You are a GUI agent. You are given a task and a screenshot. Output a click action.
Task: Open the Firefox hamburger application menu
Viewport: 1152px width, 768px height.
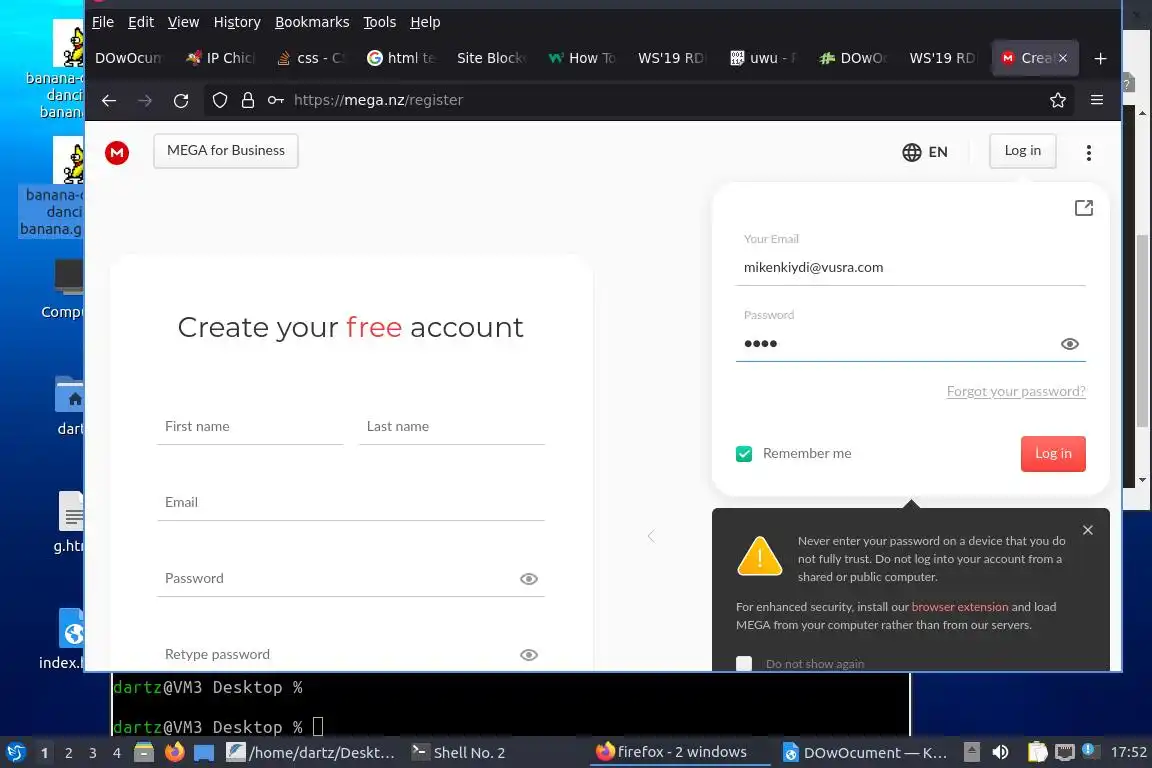1096,100
